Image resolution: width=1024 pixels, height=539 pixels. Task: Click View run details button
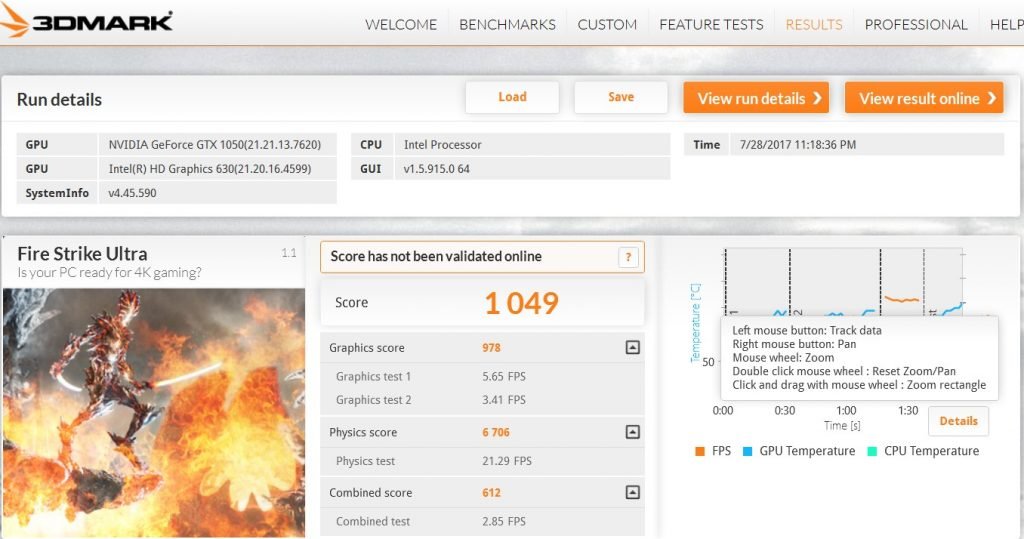click(x=756, y=98)
